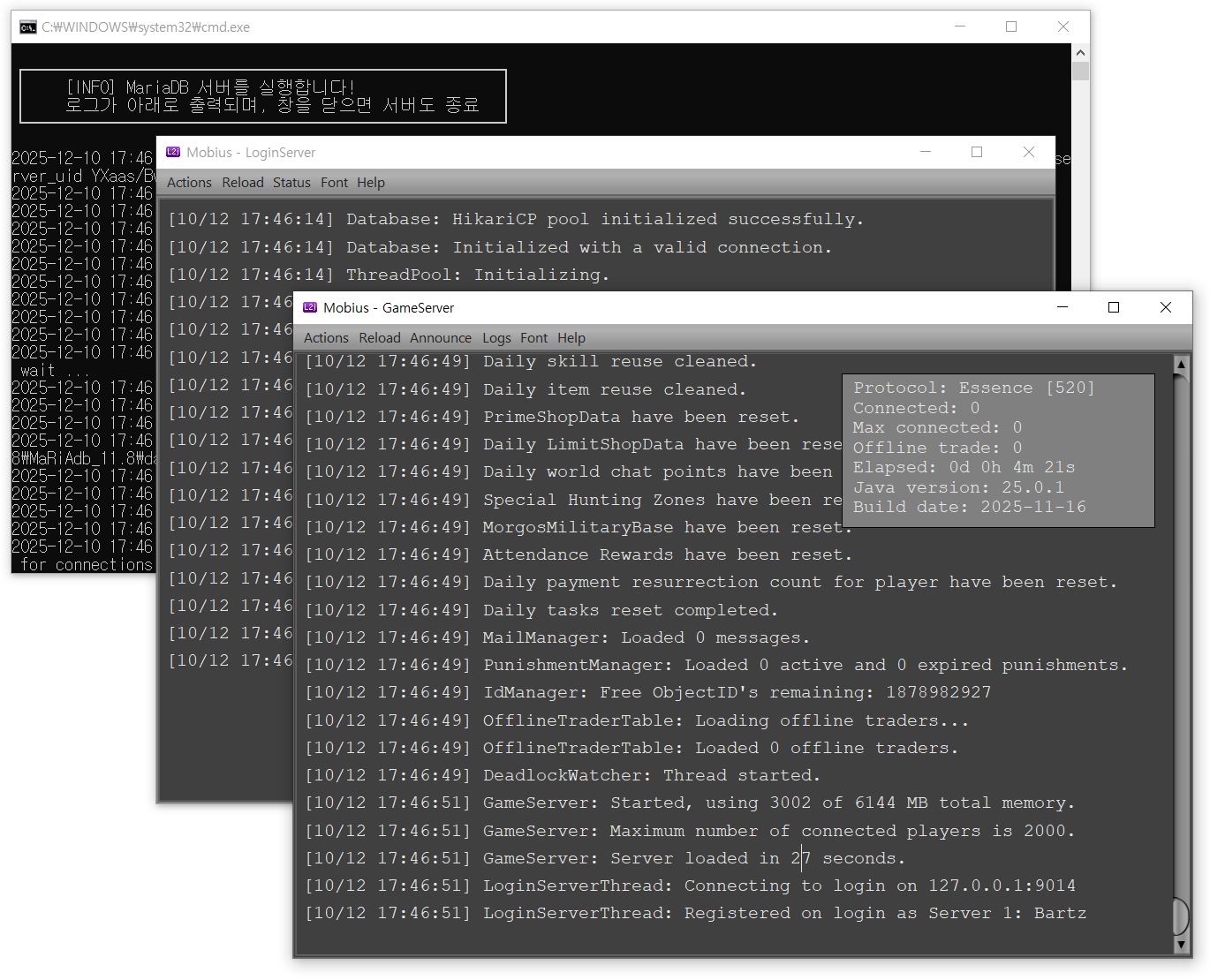Minimize the Mobius LoginServer window
Image resolution: width=1210 pixels, height=980 pixels.
pos(926,152)
